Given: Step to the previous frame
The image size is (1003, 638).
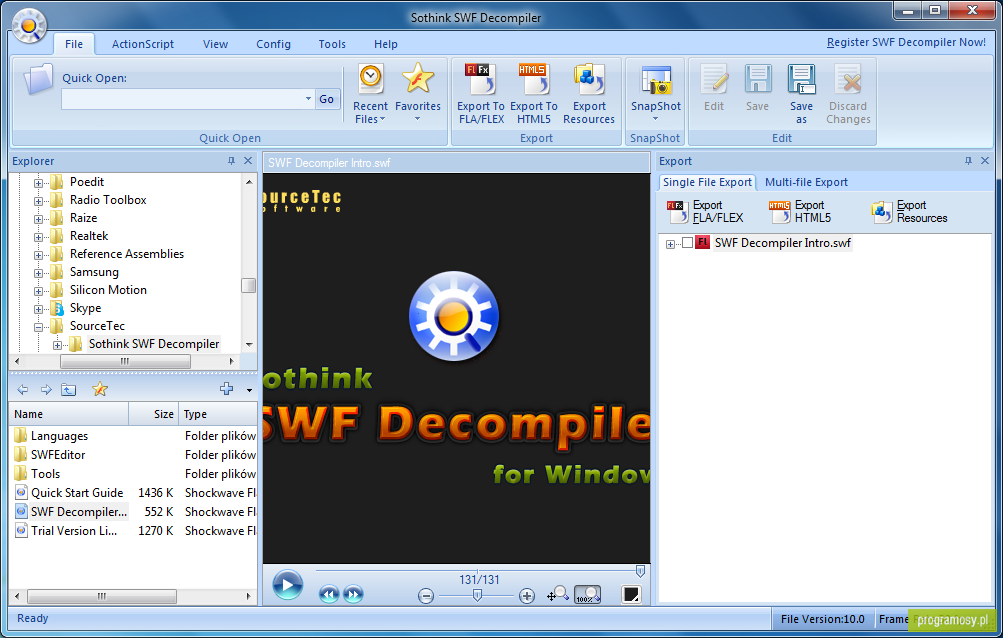Looking at the screenshot, I should pos(329,594).
